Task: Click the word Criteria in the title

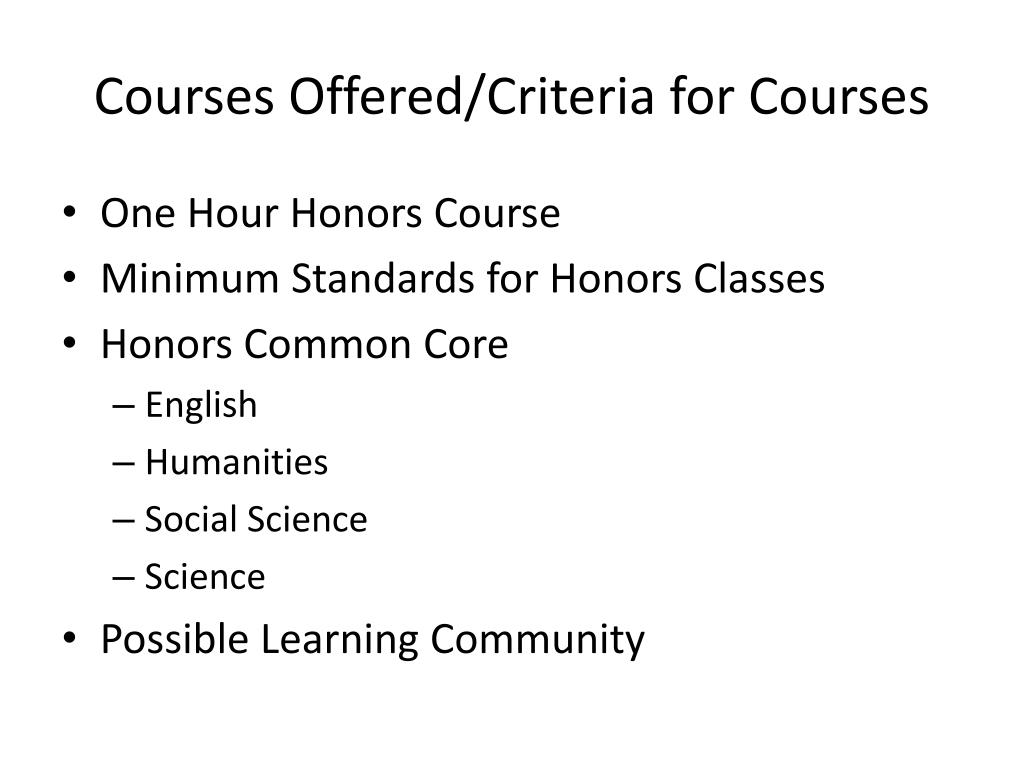Action: [569, 97]
